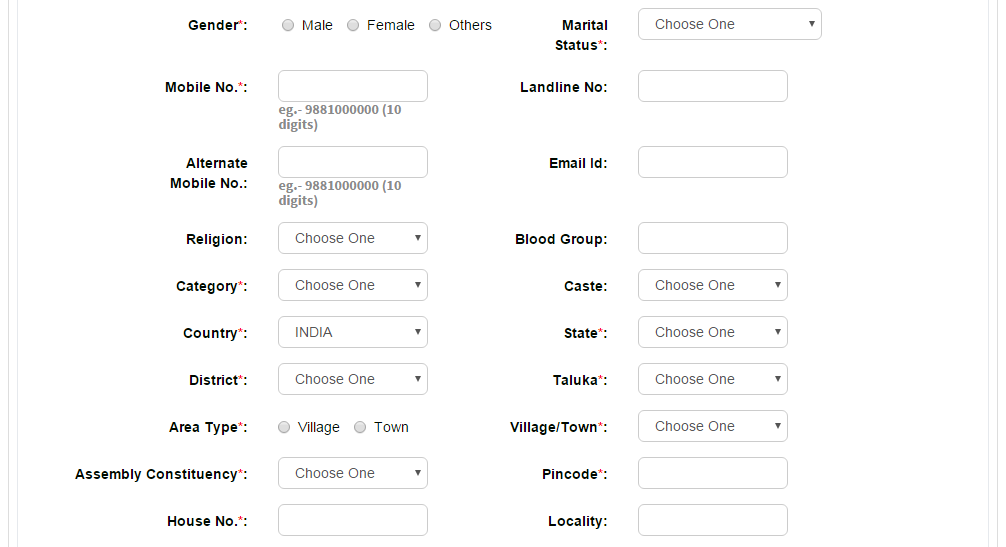Focus the House No. input box
The image size is (1006, 547).
353,520
